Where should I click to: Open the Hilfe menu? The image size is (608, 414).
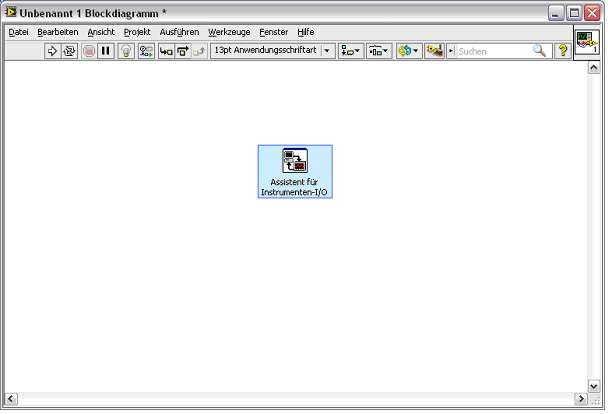click(306, 32)
